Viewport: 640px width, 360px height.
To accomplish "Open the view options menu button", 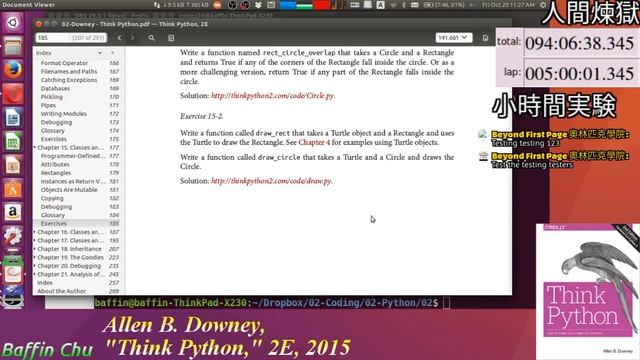I will tap(485, 38).
